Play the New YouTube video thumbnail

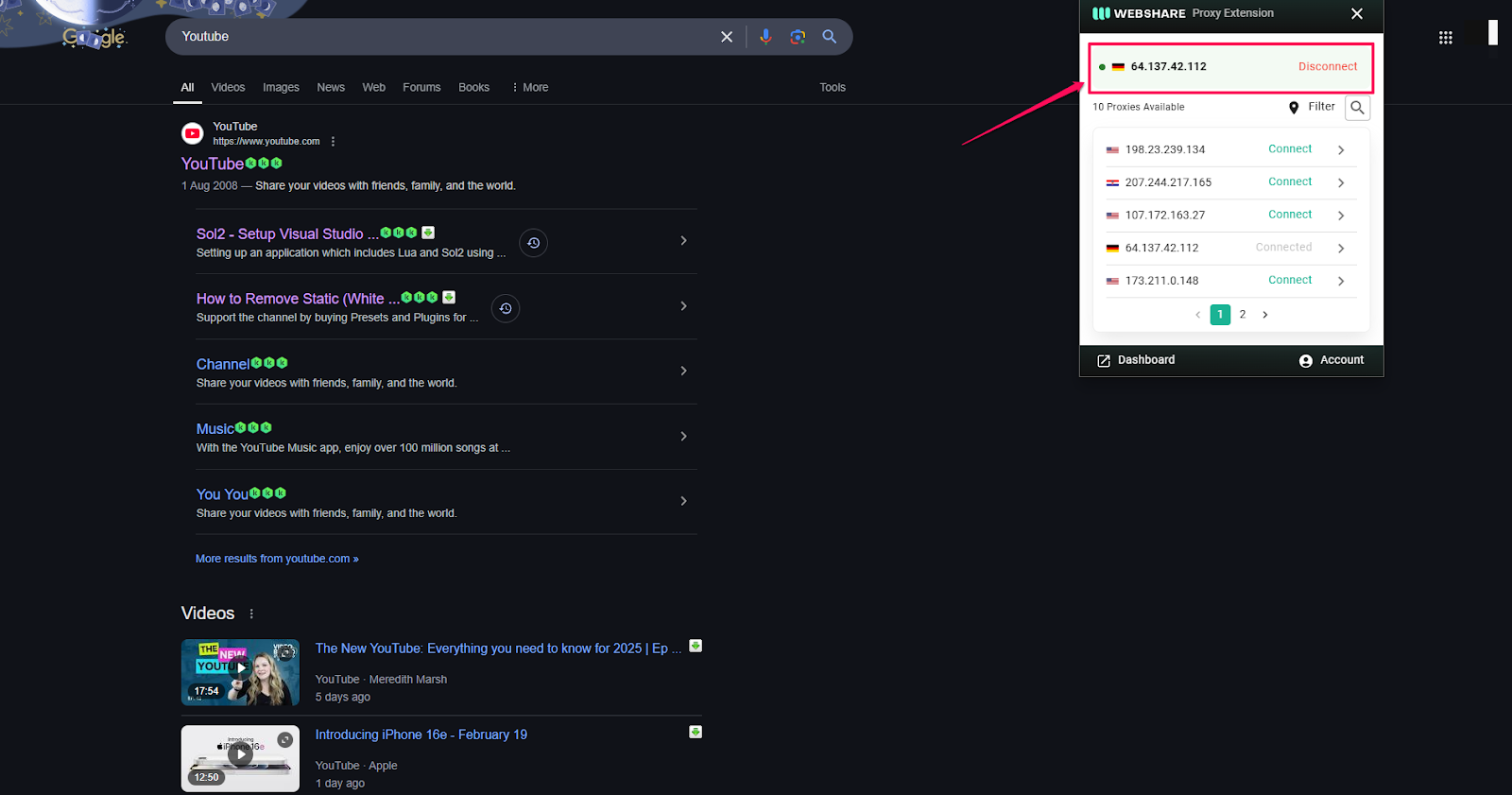(x=240, y=672)
